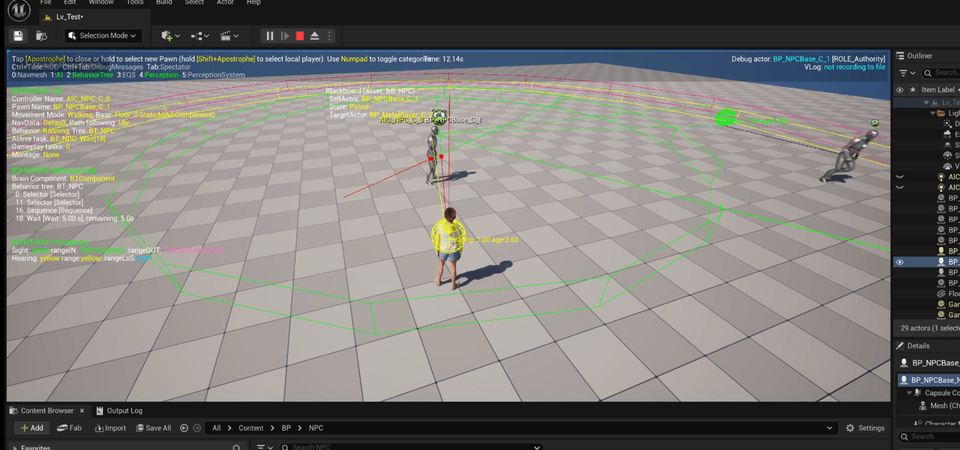Open the Actor menu
960x450 pixels.
pos(225,2)
